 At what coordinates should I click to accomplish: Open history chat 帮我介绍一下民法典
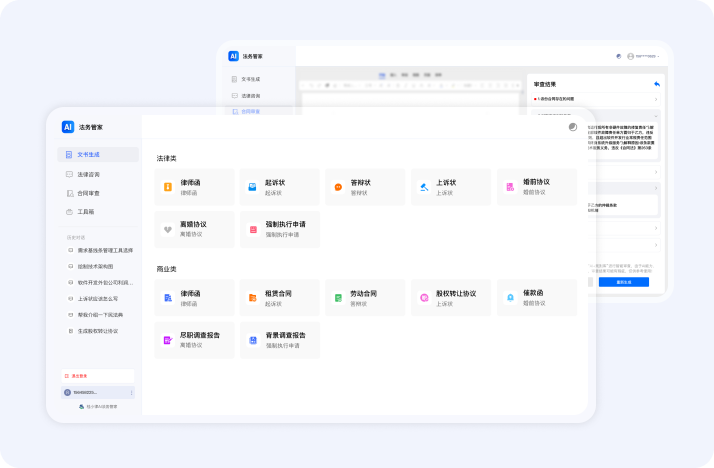pos(95,315)
